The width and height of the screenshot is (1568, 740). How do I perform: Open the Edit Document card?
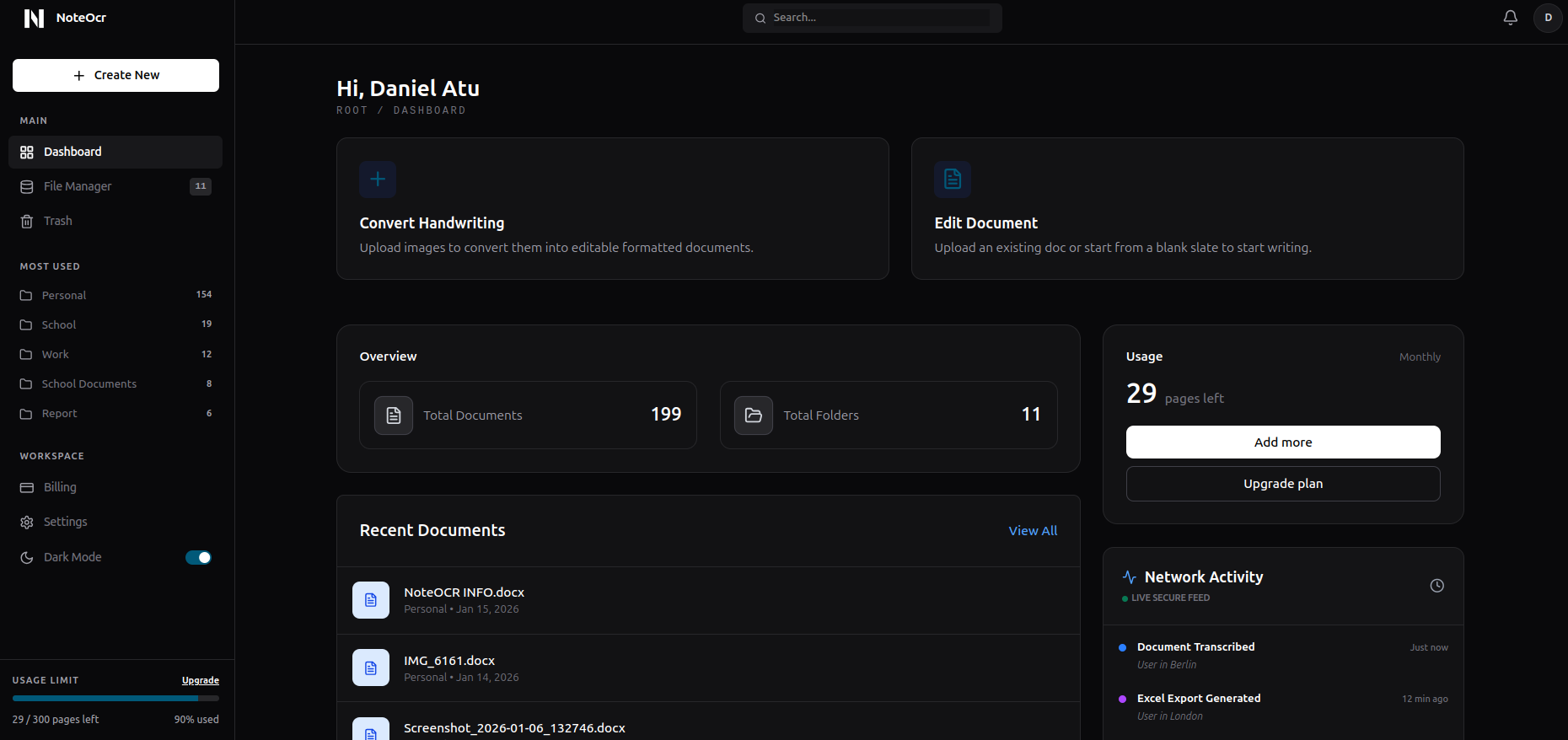click(x=1188, y=209)
